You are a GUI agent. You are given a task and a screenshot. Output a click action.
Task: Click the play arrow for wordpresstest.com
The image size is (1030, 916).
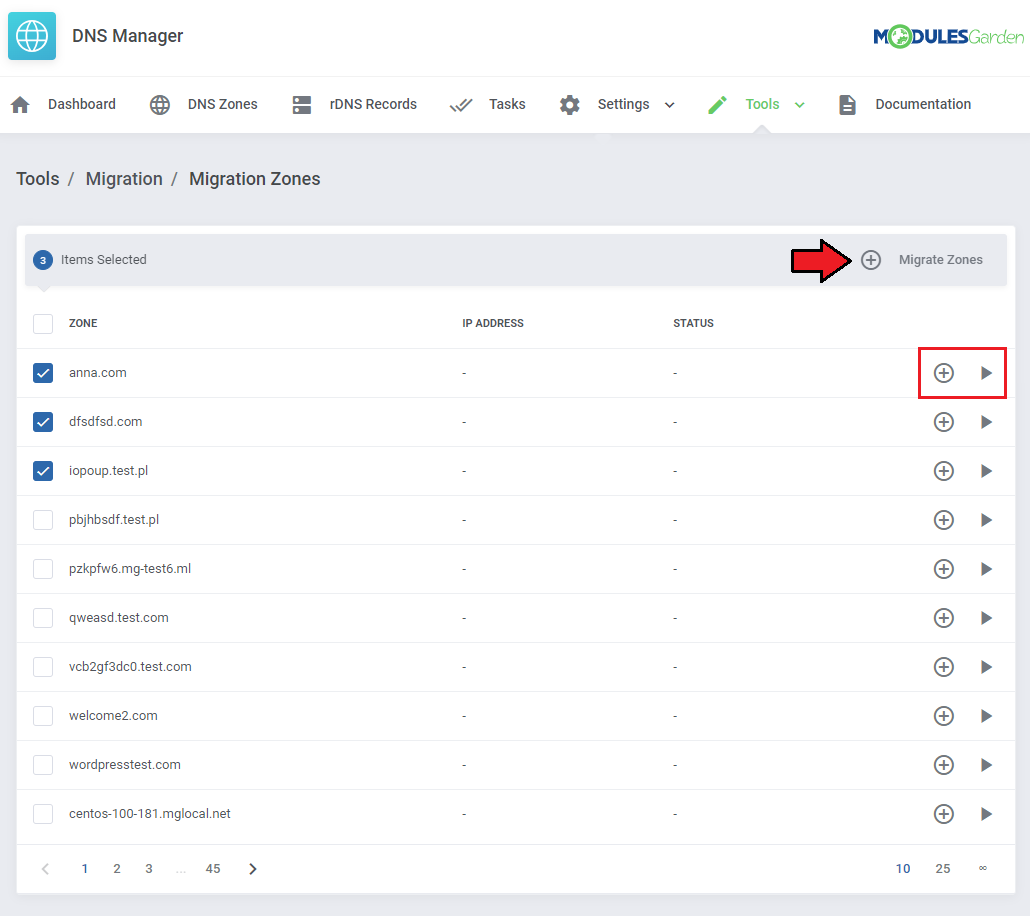pos(986,765)
